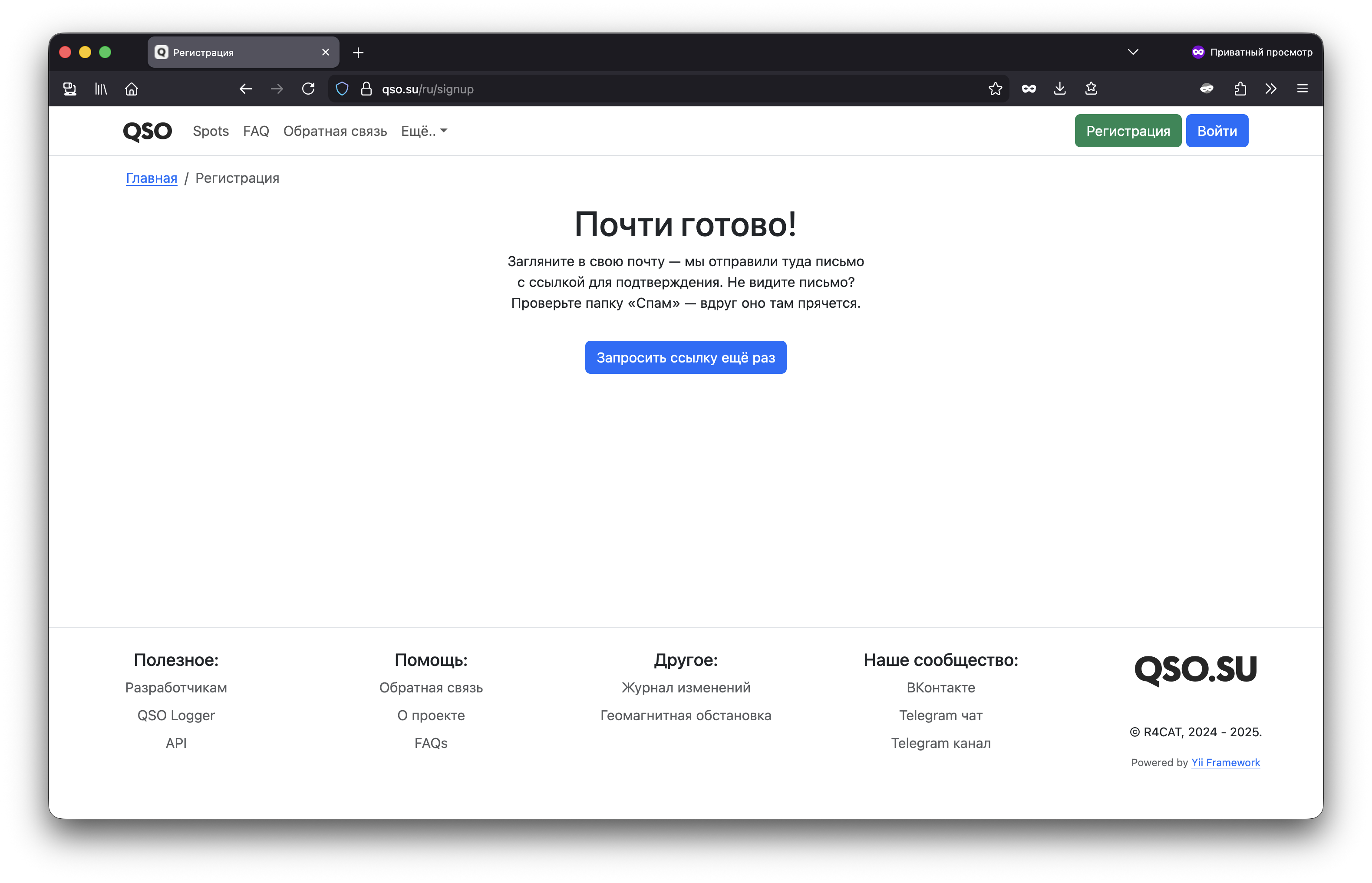Click the bookmark star icon
The image size is (1372, 883).
(995, 89)
